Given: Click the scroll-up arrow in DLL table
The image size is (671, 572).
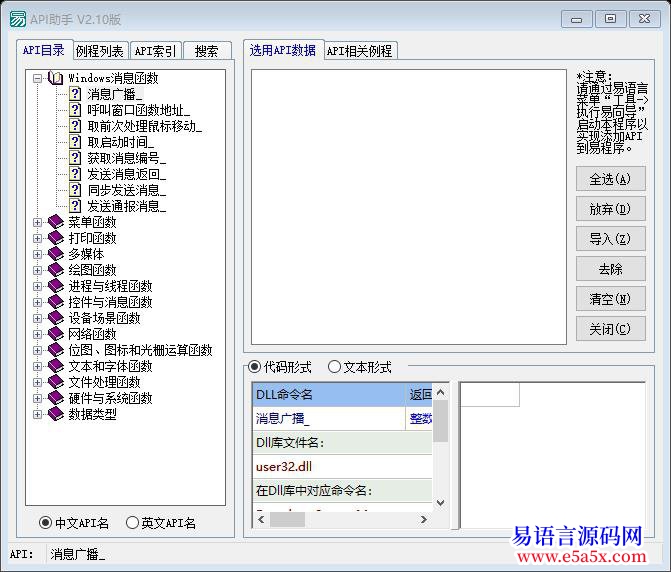Looking at the screenshot, I should pyautogui.click(x=440, y=391).
